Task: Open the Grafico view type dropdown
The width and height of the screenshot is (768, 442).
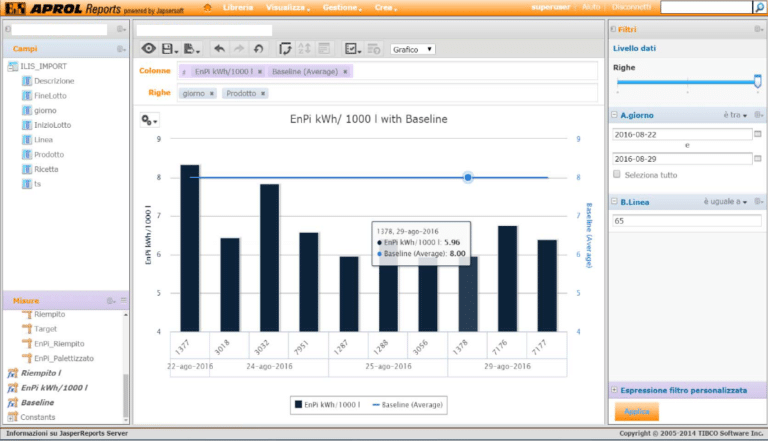Action: coord(412,48)
